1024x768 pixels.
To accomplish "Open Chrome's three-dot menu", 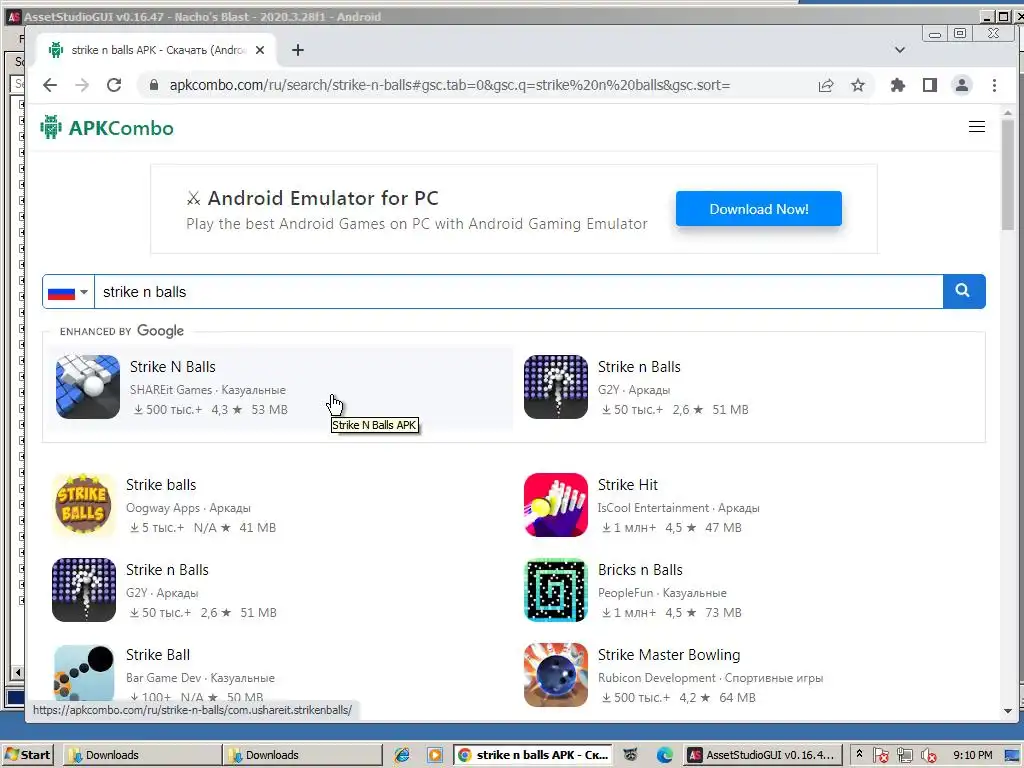I will pos(994,85).
